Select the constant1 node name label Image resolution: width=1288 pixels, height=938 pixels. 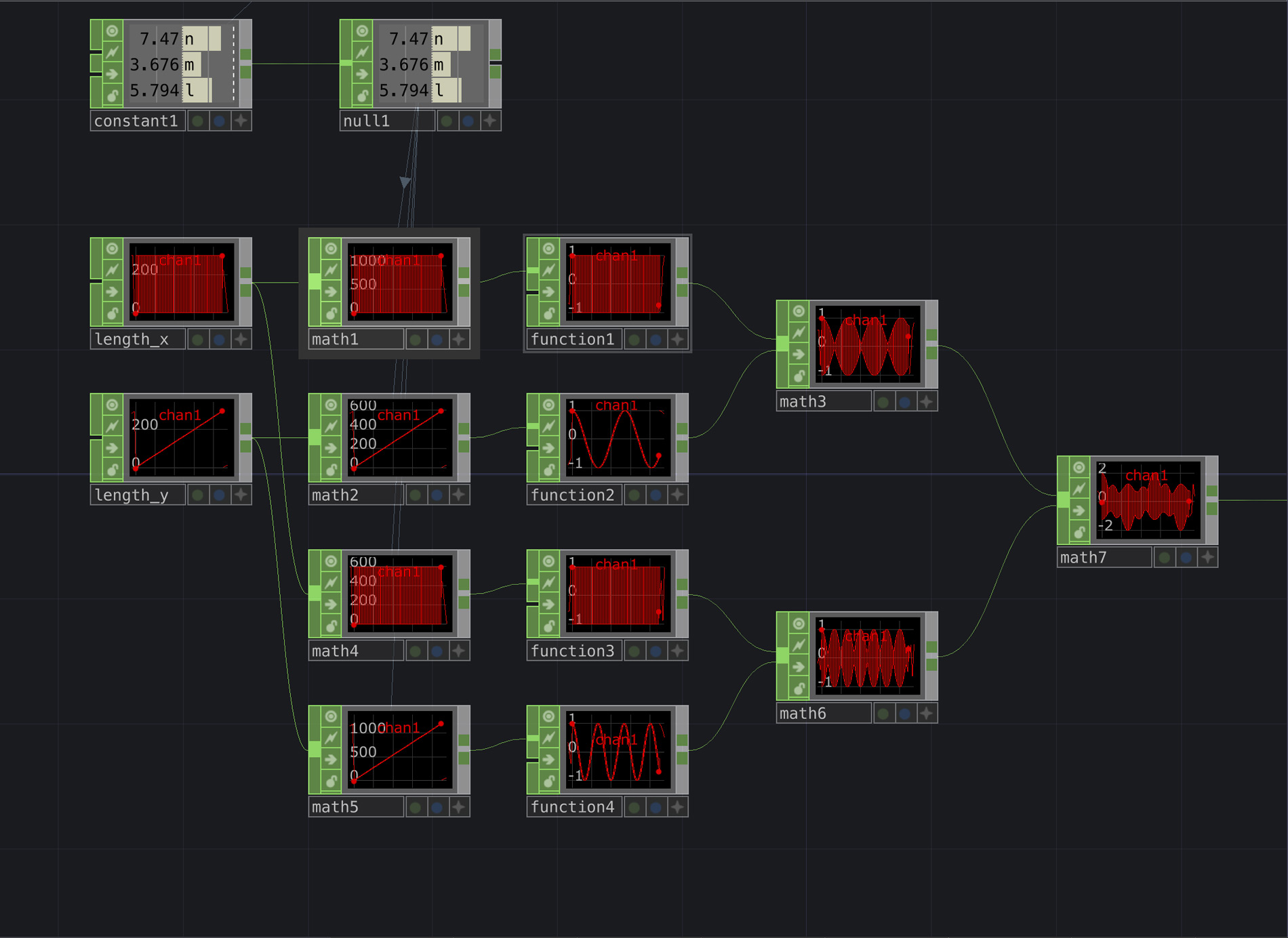pos(138,121)
